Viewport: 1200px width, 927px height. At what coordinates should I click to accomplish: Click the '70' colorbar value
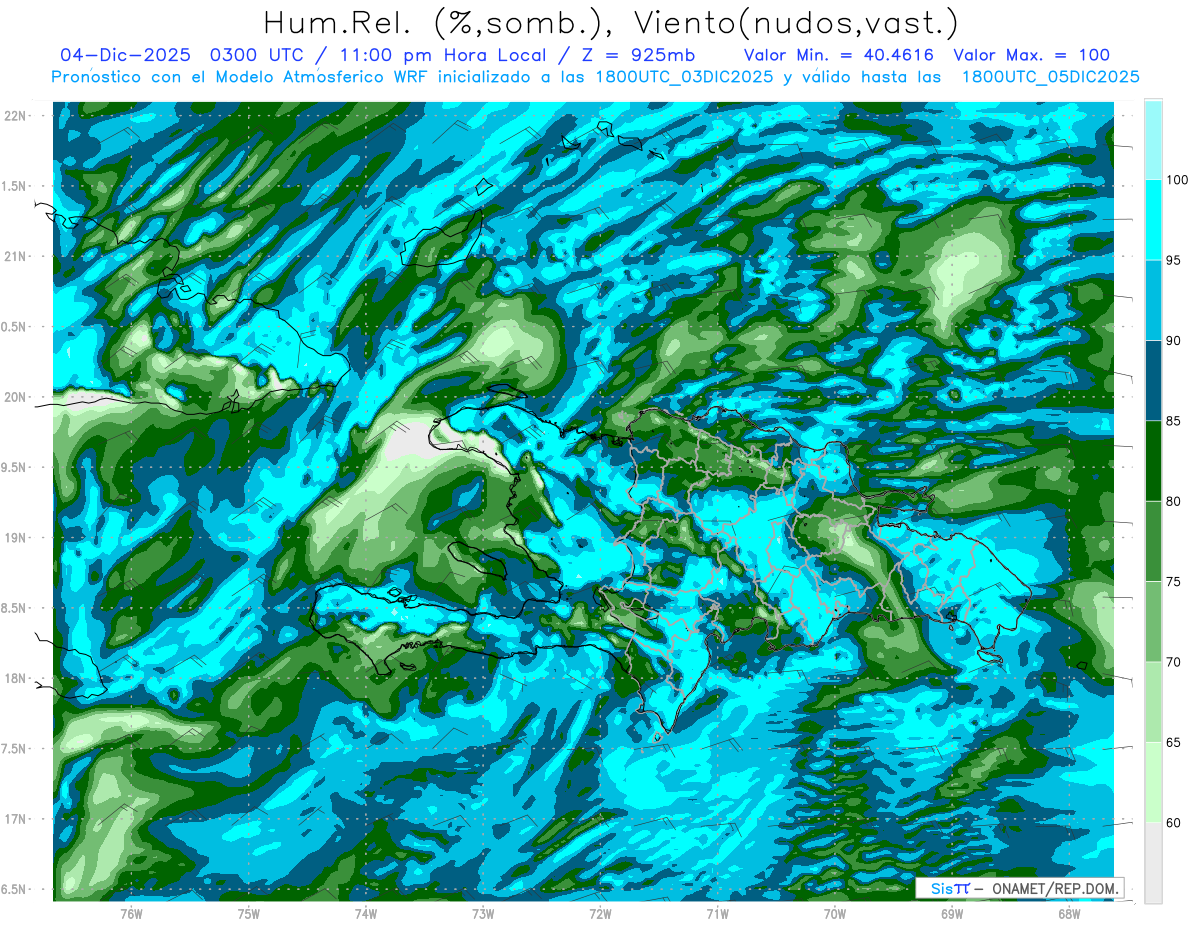click(1175, 662)
